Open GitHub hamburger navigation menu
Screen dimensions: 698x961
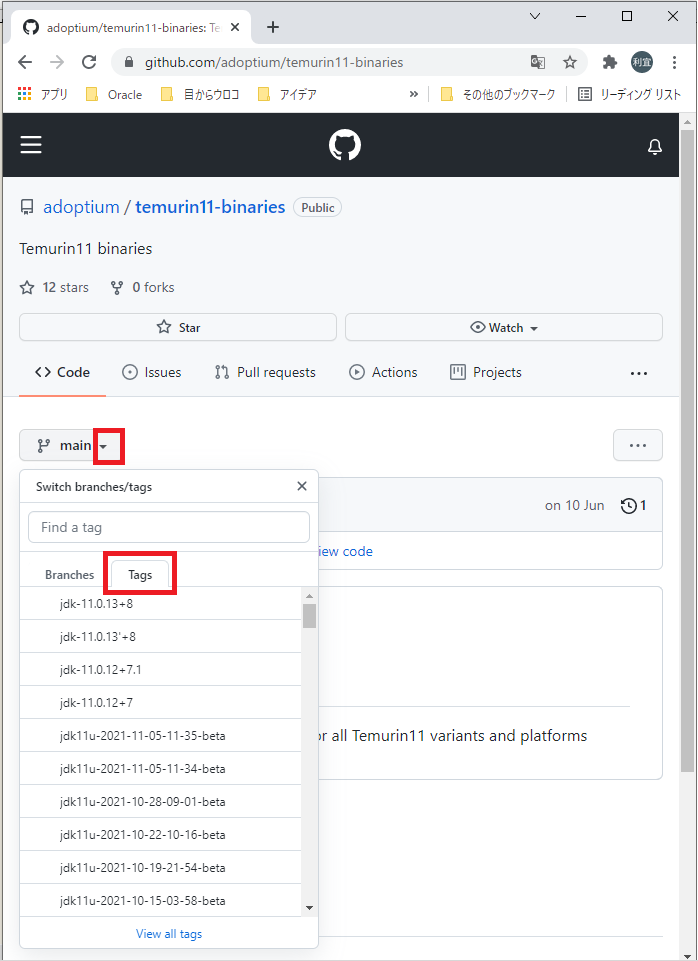(x=31, y=145)
